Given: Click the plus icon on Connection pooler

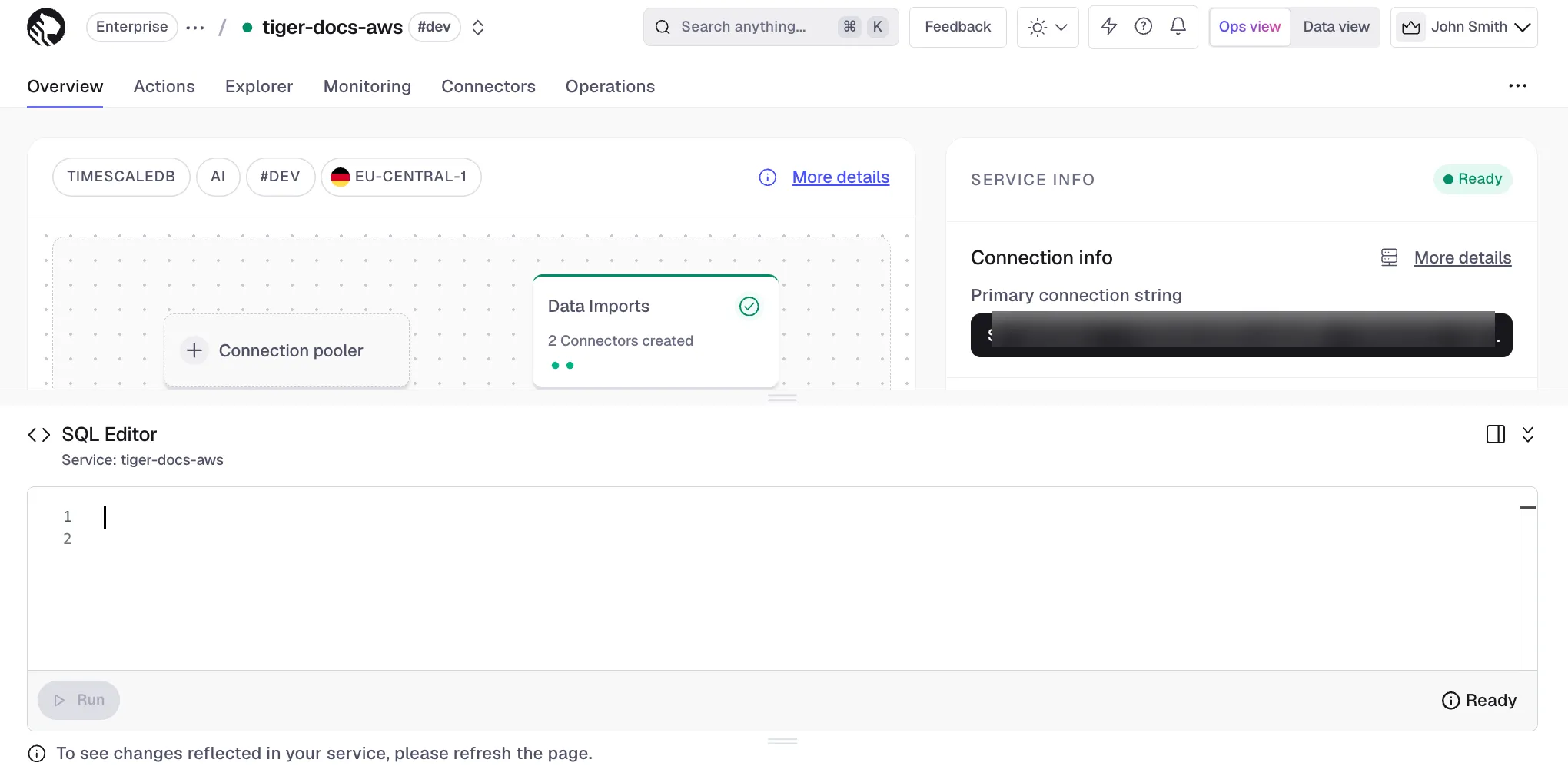Looking at the screenshot, I should click(194, 350).
